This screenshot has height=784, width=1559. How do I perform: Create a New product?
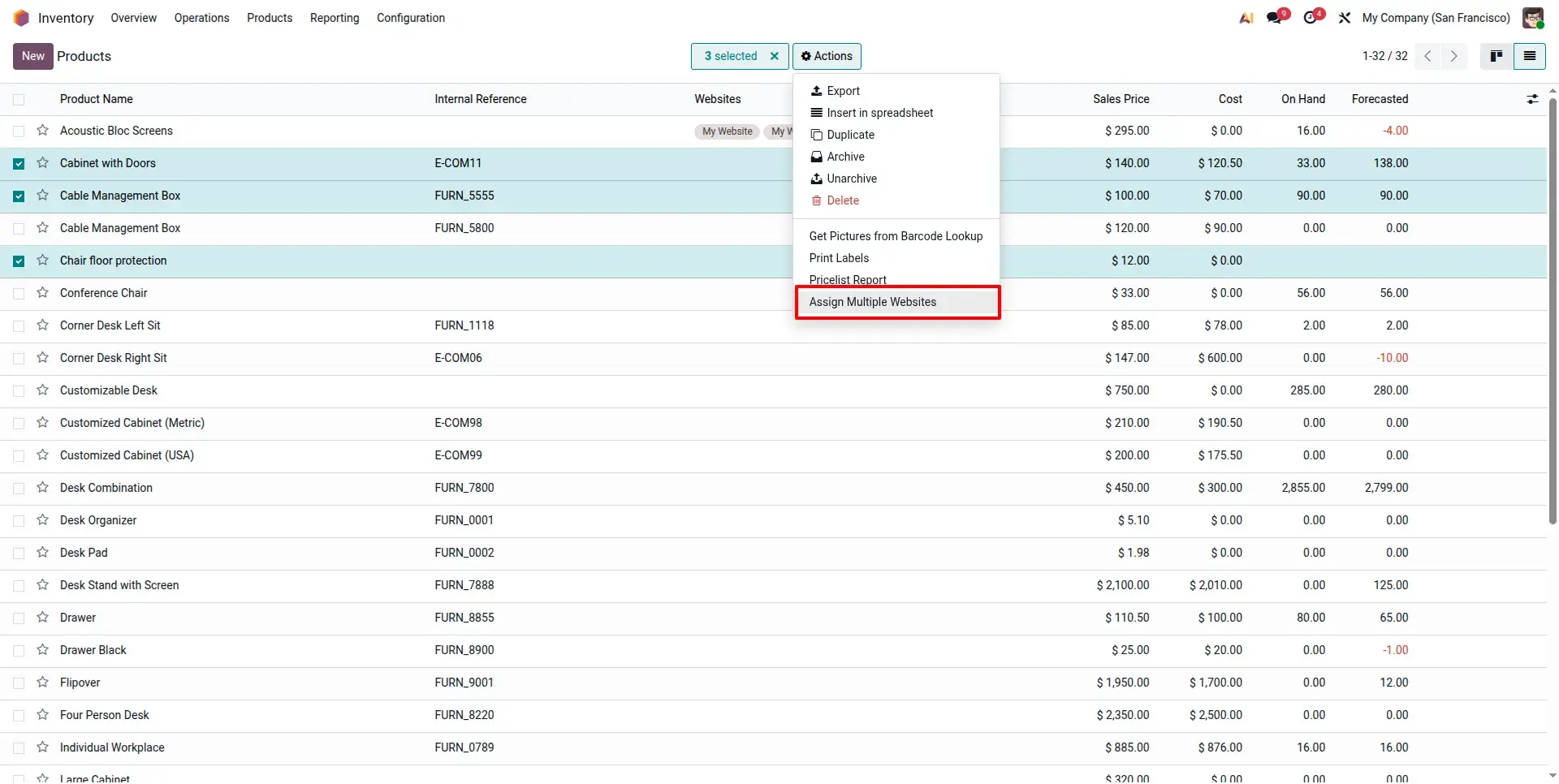click(33, 56)
